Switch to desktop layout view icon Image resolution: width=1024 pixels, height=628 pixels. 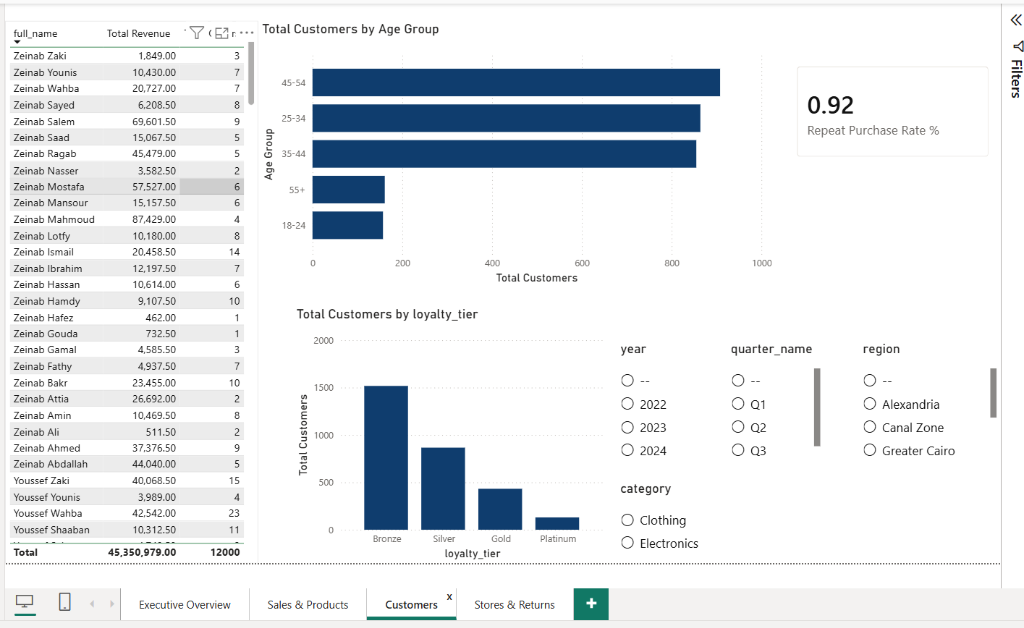[x=25, y=602]
